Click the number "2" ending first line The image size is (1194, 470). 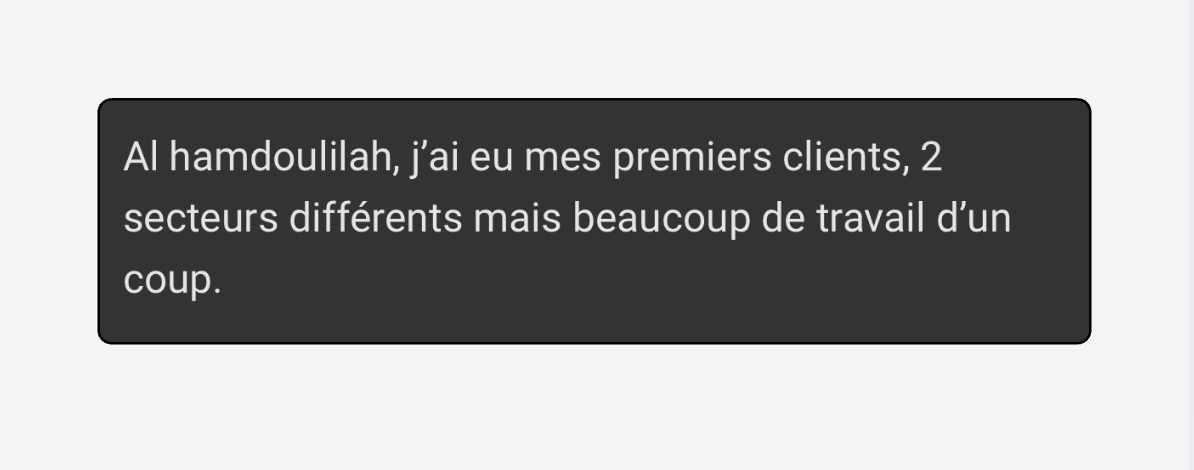coord(931,157)
